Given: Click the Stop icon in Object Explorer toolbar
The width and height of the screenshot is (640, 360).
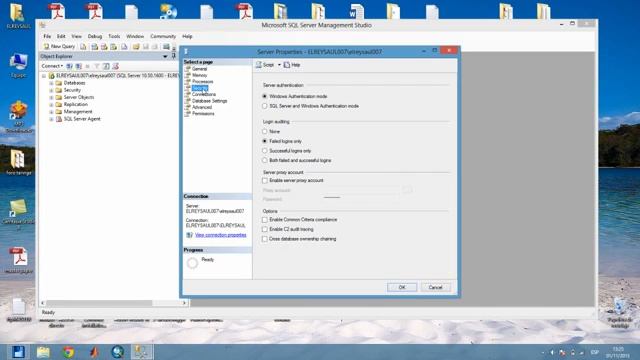Looking at the screenshot, I should [x=87, y=66].
